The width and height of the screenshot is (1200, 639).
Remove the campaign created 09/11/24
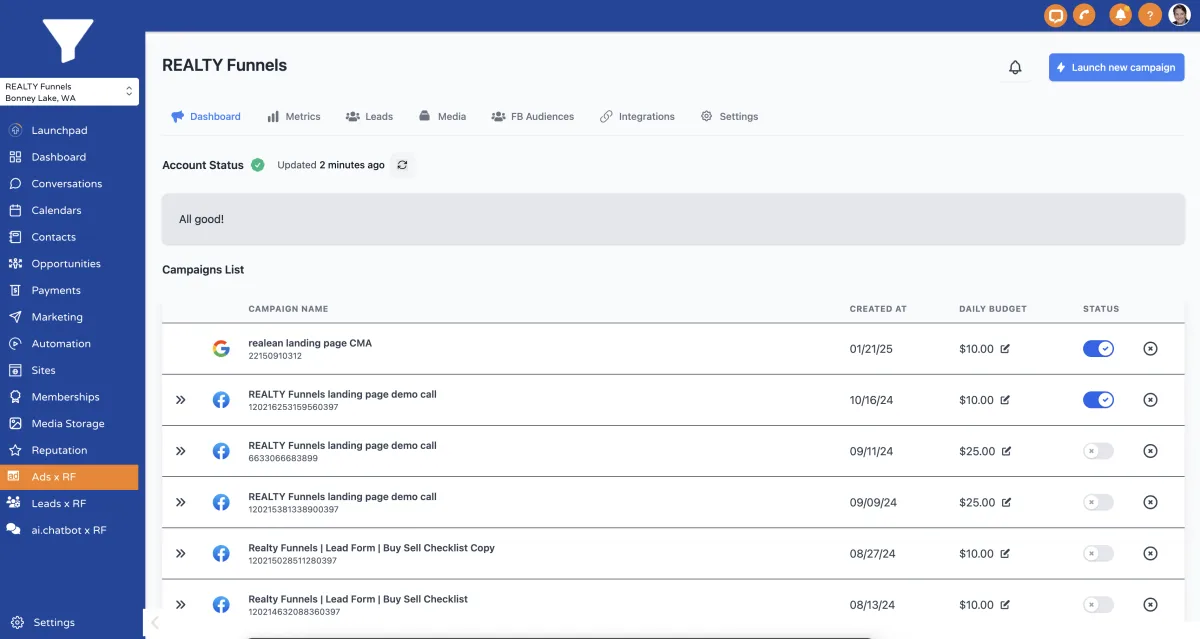coord(1150,451)
